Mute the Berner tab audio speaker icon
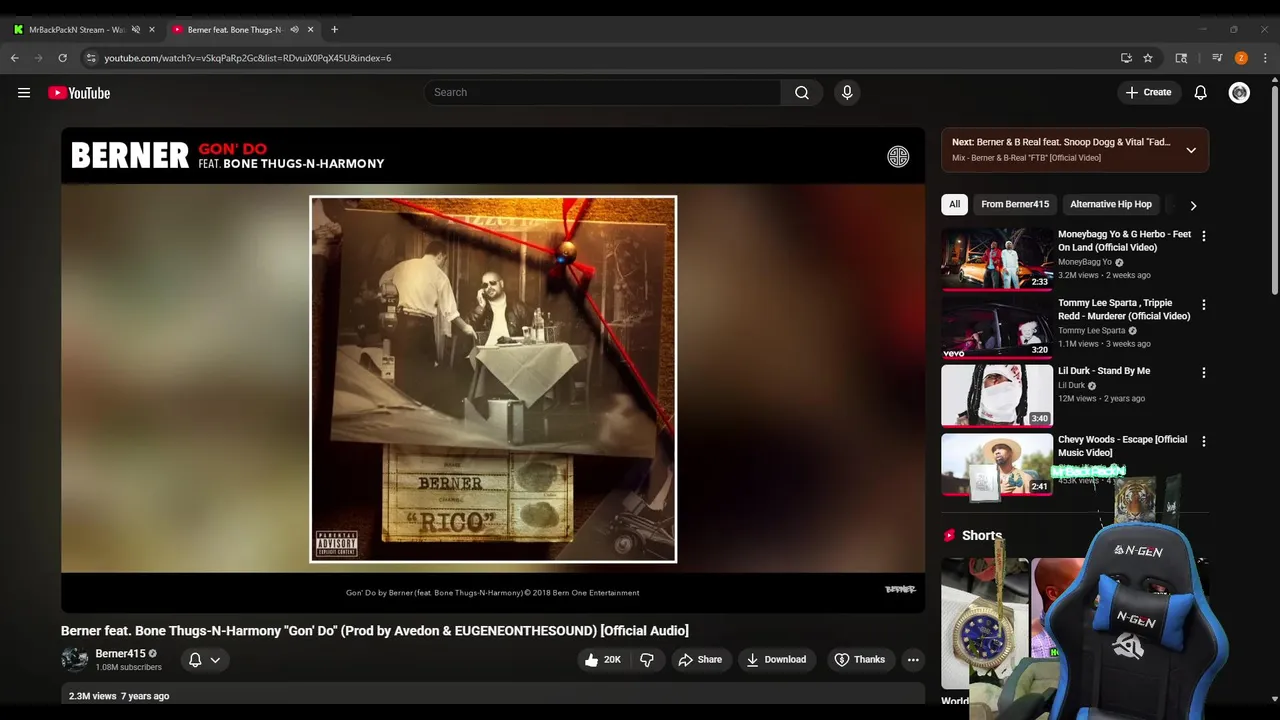This screenshot has height=720, width=1280. pyautogui.click(x=294, y=30)
